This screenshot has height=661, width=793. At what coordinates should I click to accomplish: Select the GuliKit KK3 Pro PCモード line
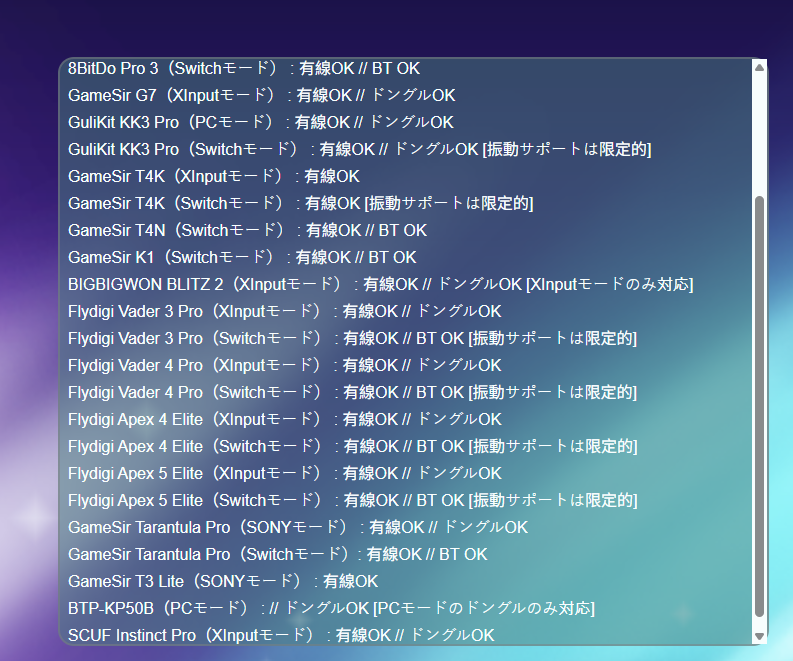tap(261, 122)
